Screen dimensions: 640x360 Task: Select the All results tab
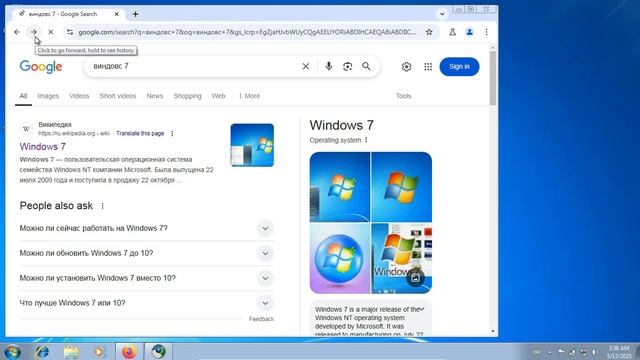[23, 96]
